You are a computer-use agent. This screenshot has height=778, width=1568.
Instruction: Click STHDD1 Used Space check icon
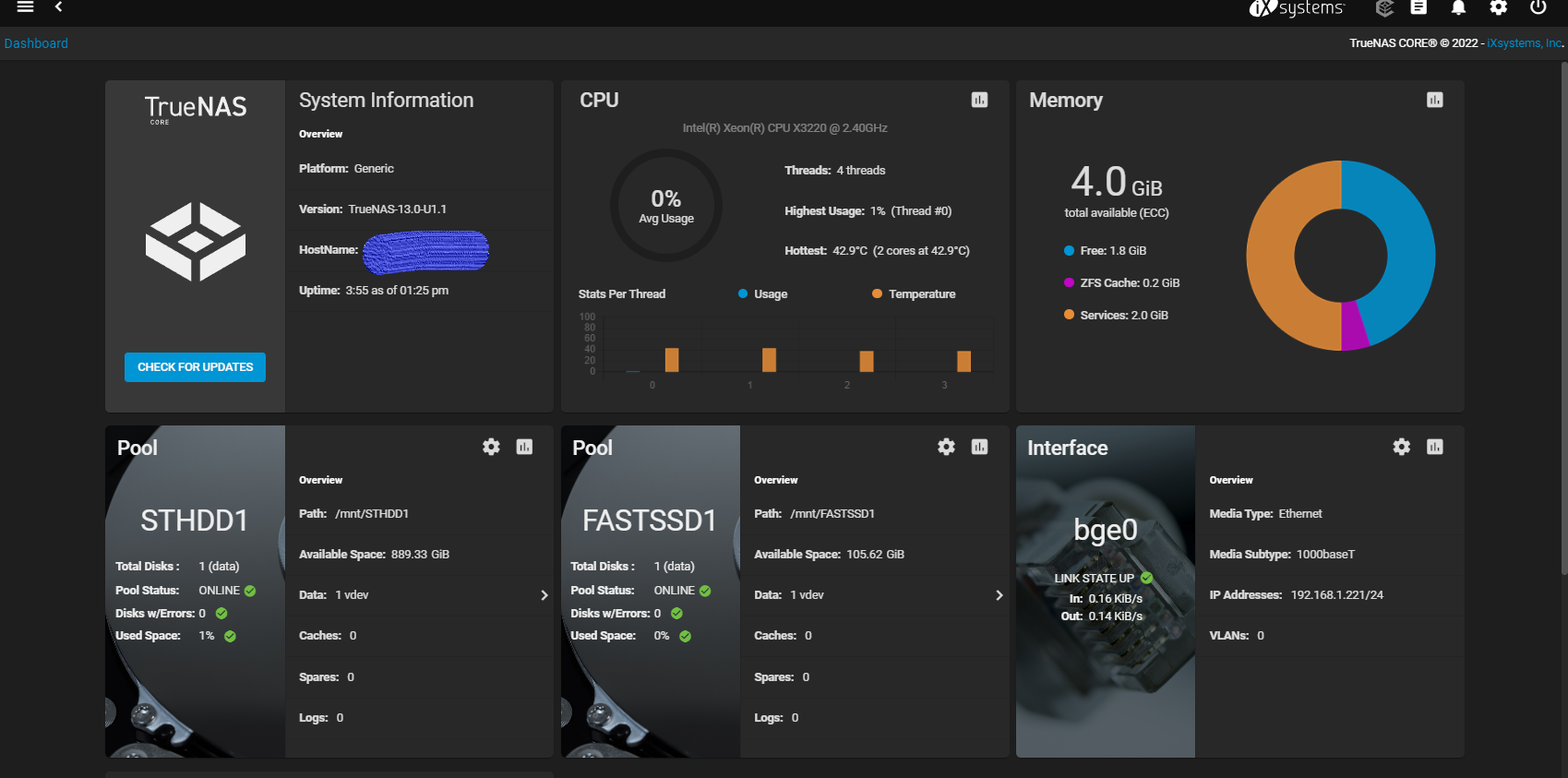[230, 636]
